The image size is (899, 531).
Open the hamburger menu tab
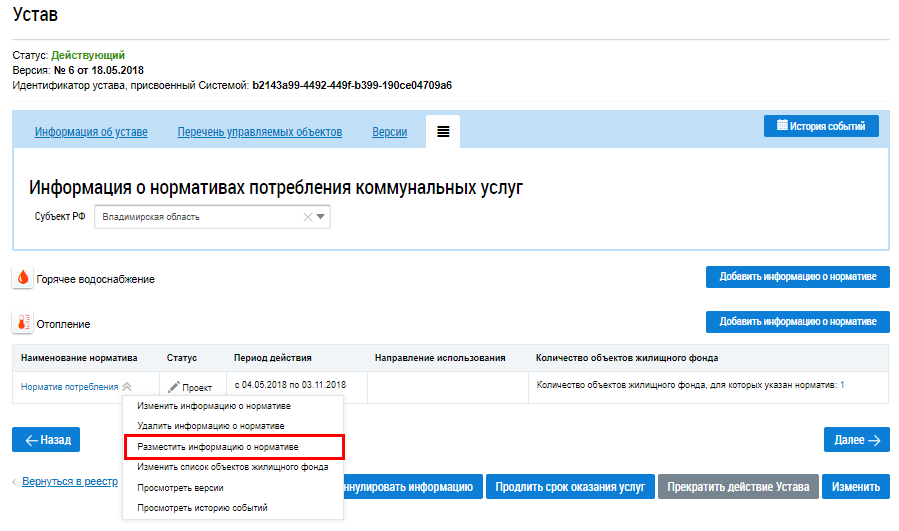click(x=443, y=132)
